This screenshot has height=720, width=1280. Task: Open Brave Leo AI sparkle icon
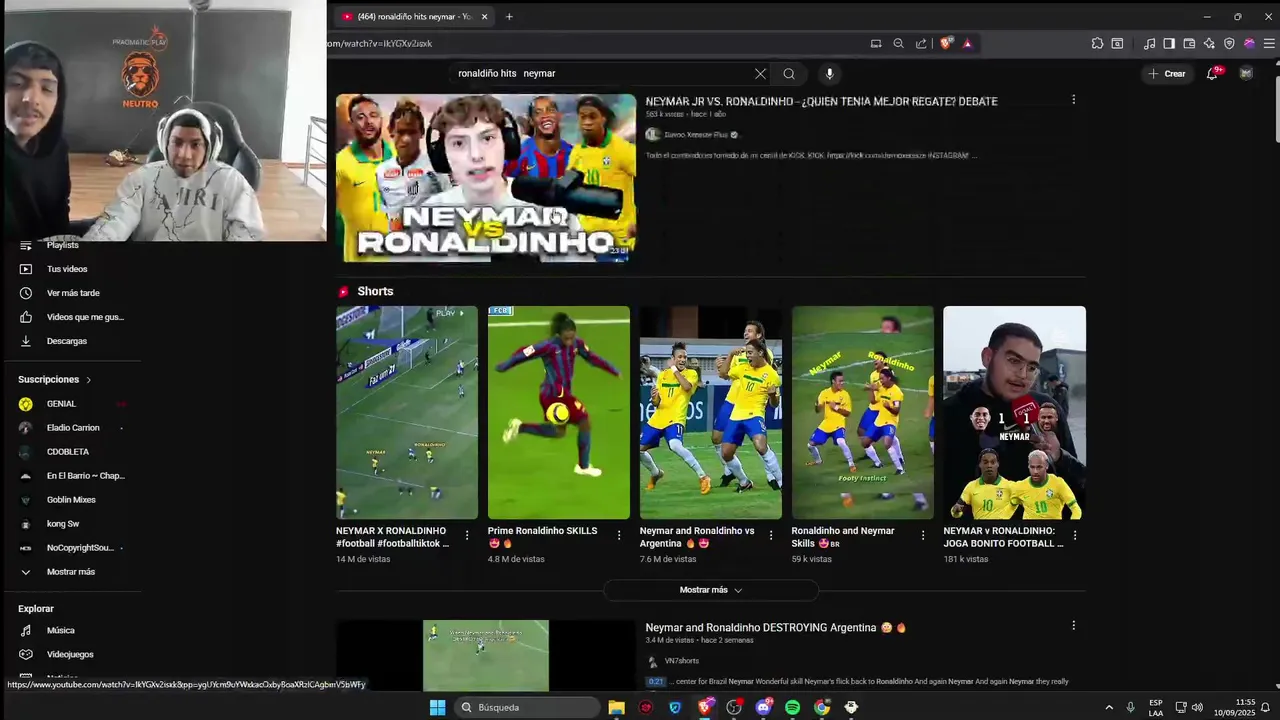coord(1209,43)
